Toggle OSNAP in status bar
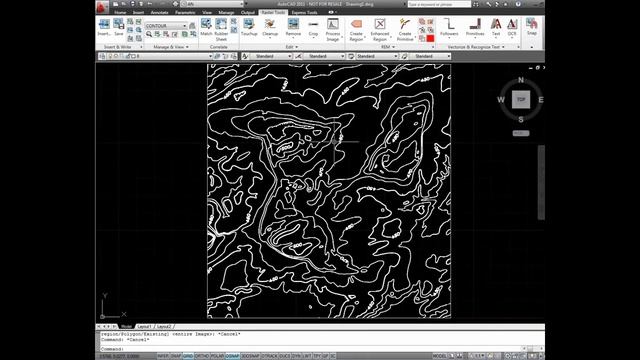This screenshot has width=640, height=360. coord(232,356)
